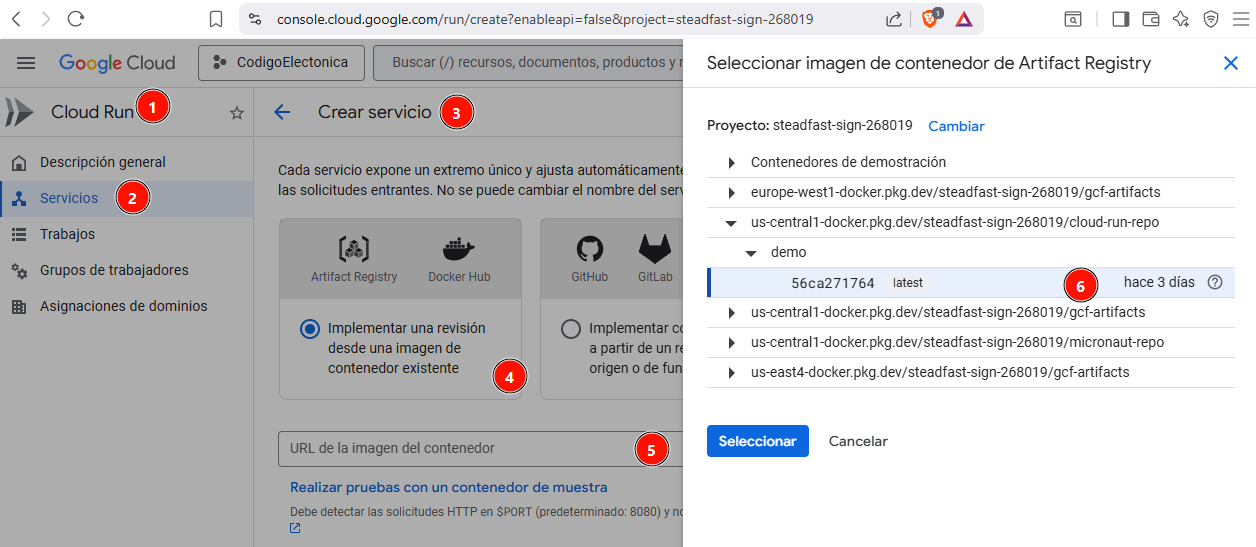Expand the micronaut-repo repository node
Image resolution: width=1256 pixels, height=547 pixels.
click(731, 342)
